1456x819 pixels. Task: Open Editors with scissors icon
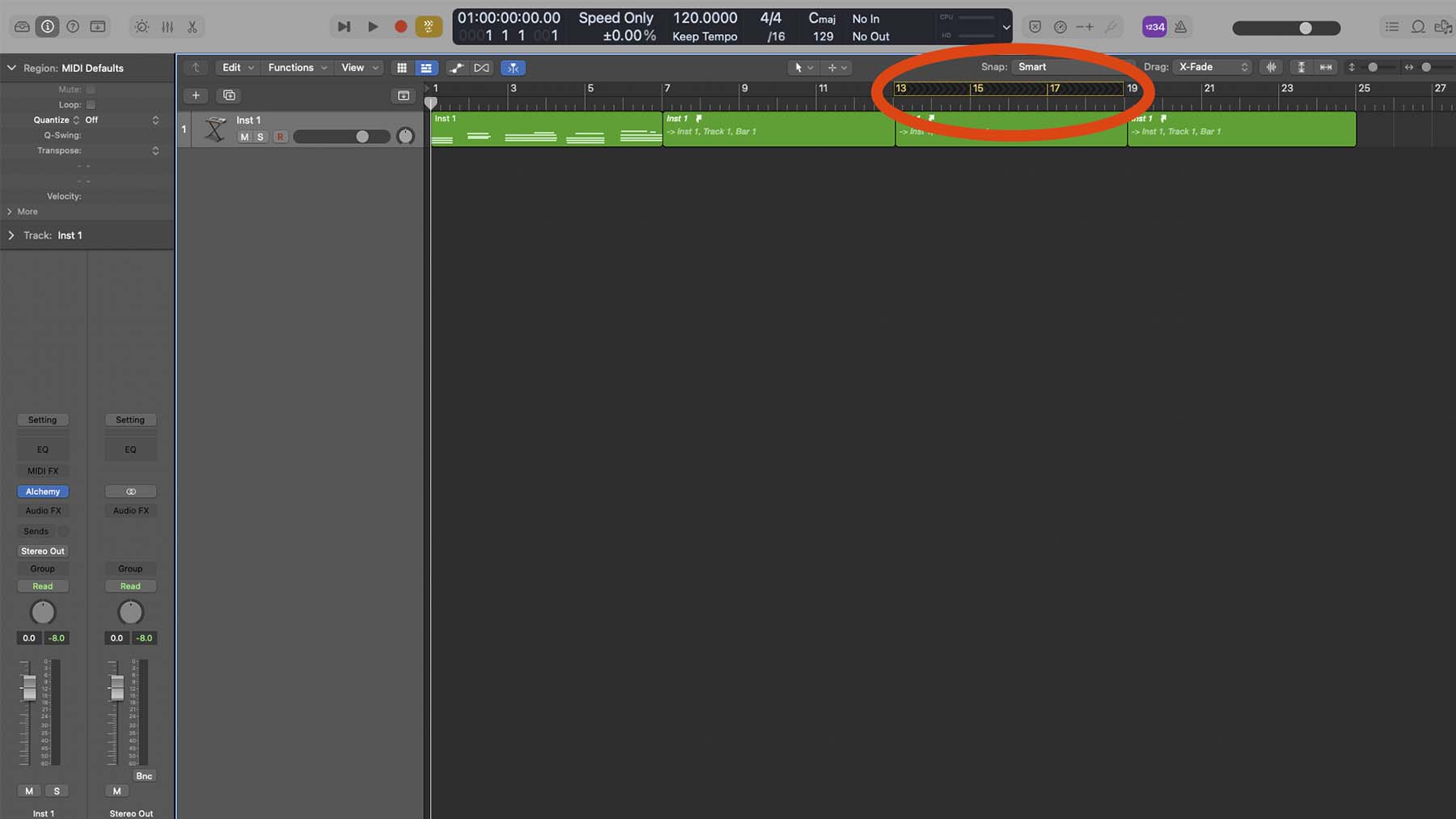(193, 27)
